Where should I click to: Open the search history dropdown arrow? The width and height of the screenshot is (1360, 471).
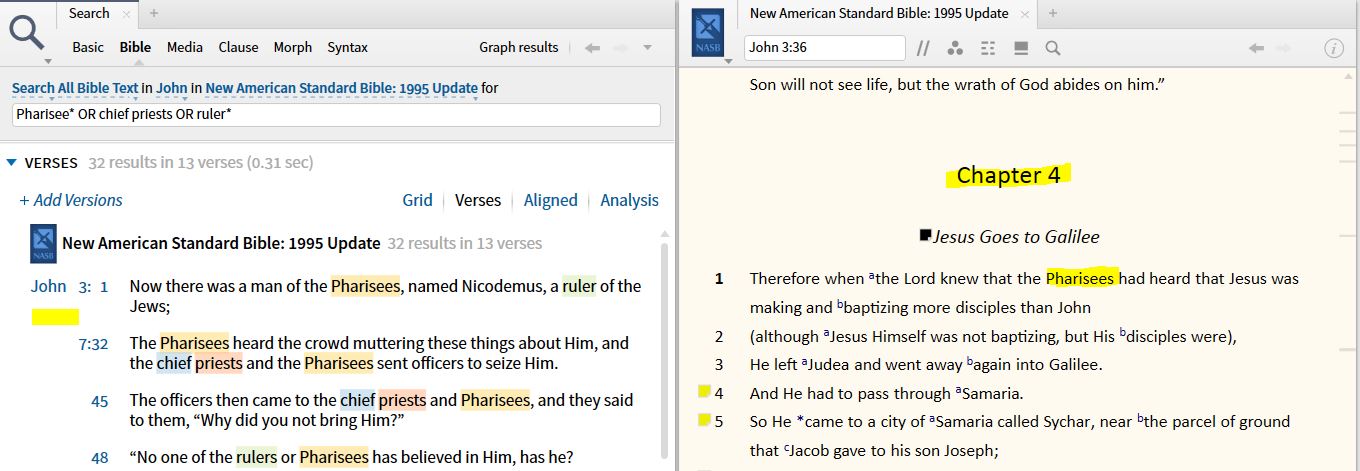(x=647, y=47)
